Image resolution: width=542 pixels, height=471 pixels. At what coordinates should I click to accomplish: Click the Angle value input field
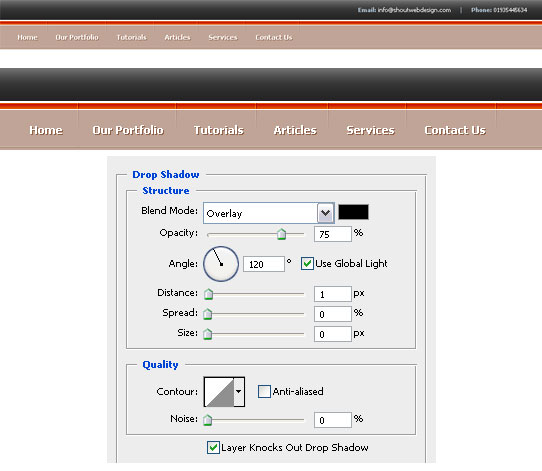(x=264, y=264)
